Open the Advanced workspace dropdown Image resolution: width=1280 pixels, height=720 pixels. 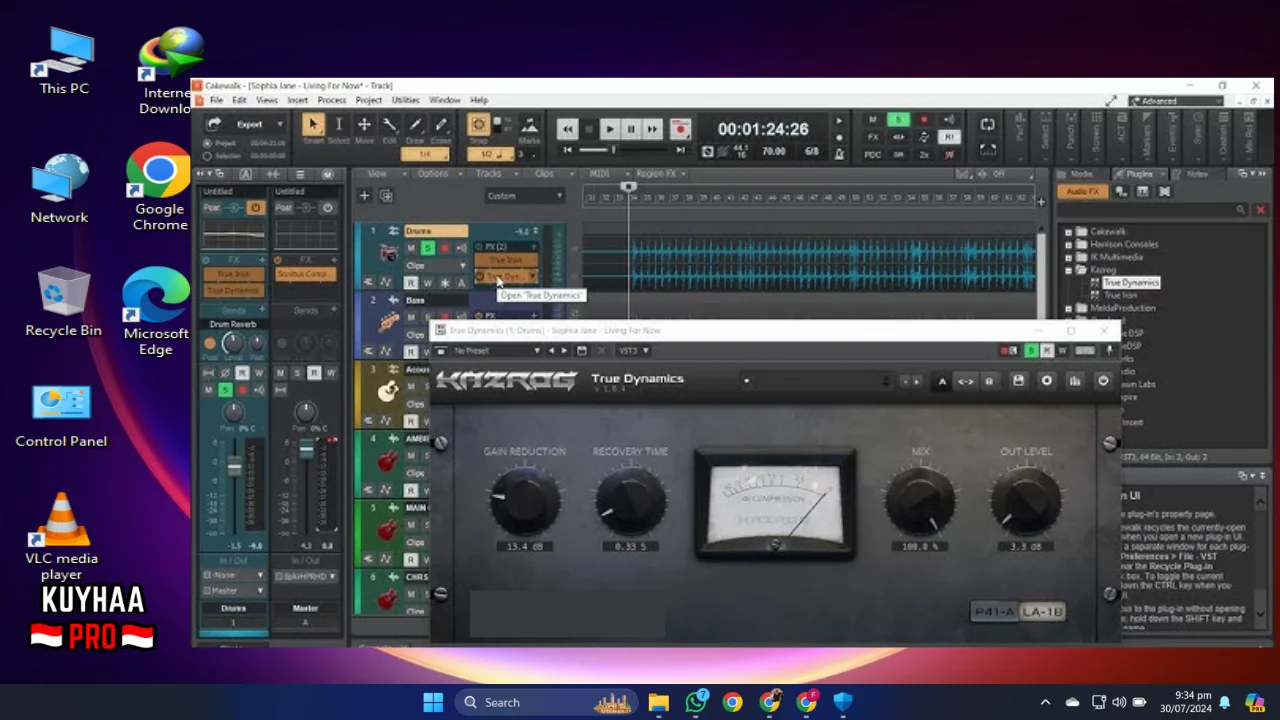click(1176, 101)
